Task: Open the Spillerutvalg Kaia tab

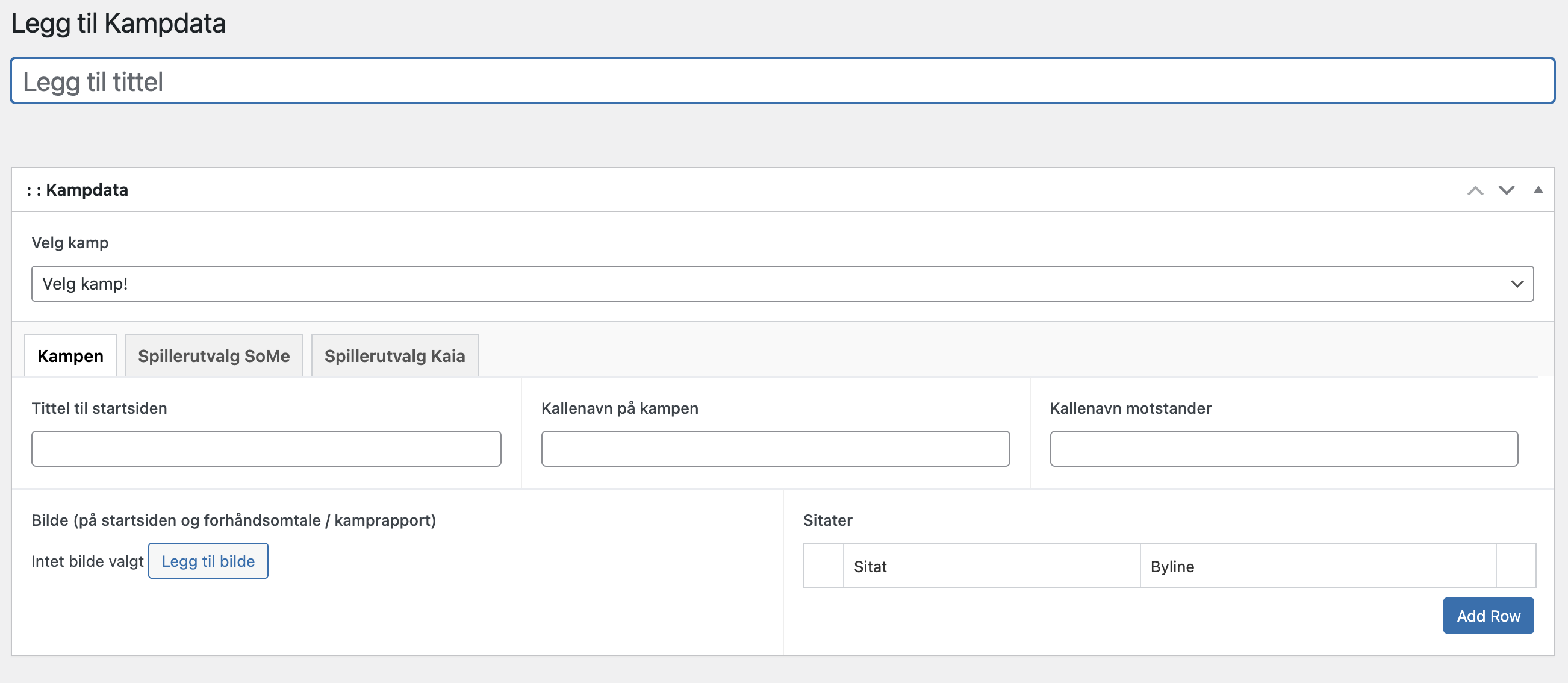Action: pyautogui.click(x=394, y=356)
